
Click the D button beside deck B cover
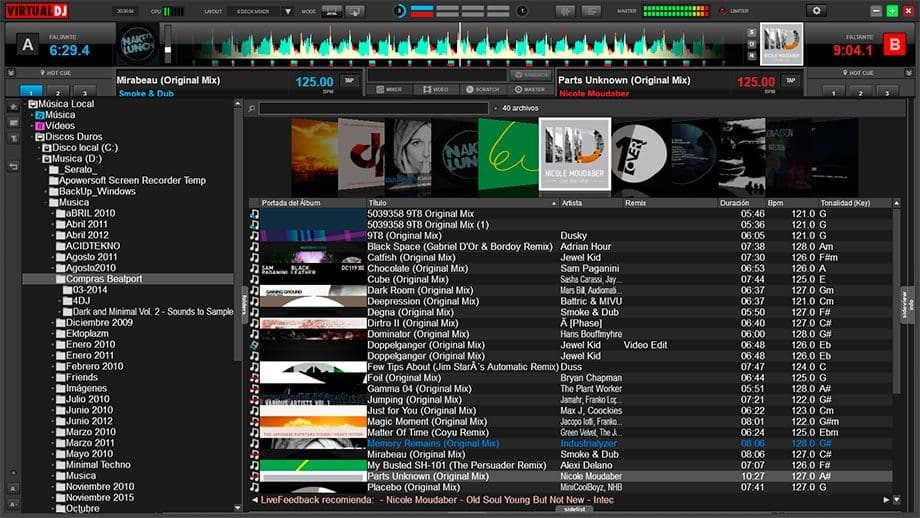pos(752,44)
